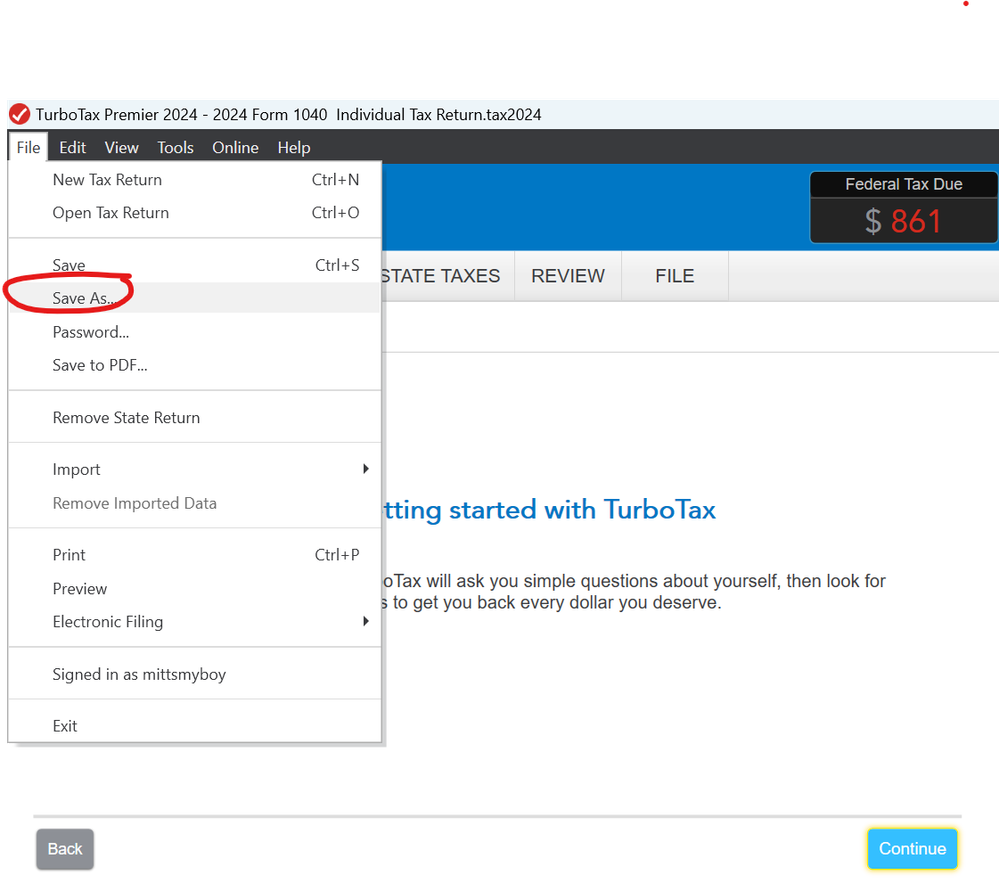
Task: Switch to the REVIEW tab
Action: pyautogui.click(x=568, y=276)
